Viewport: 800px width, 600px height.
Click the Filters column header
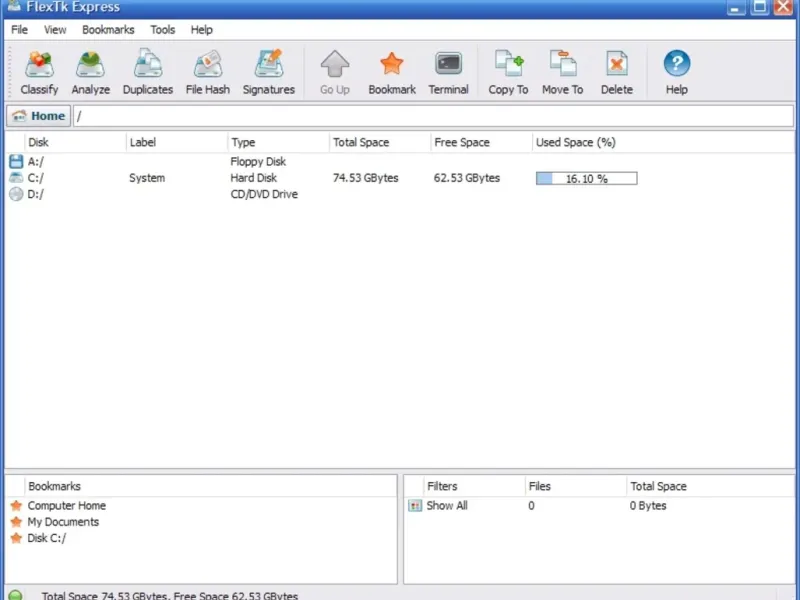click(x=474, y=486)
